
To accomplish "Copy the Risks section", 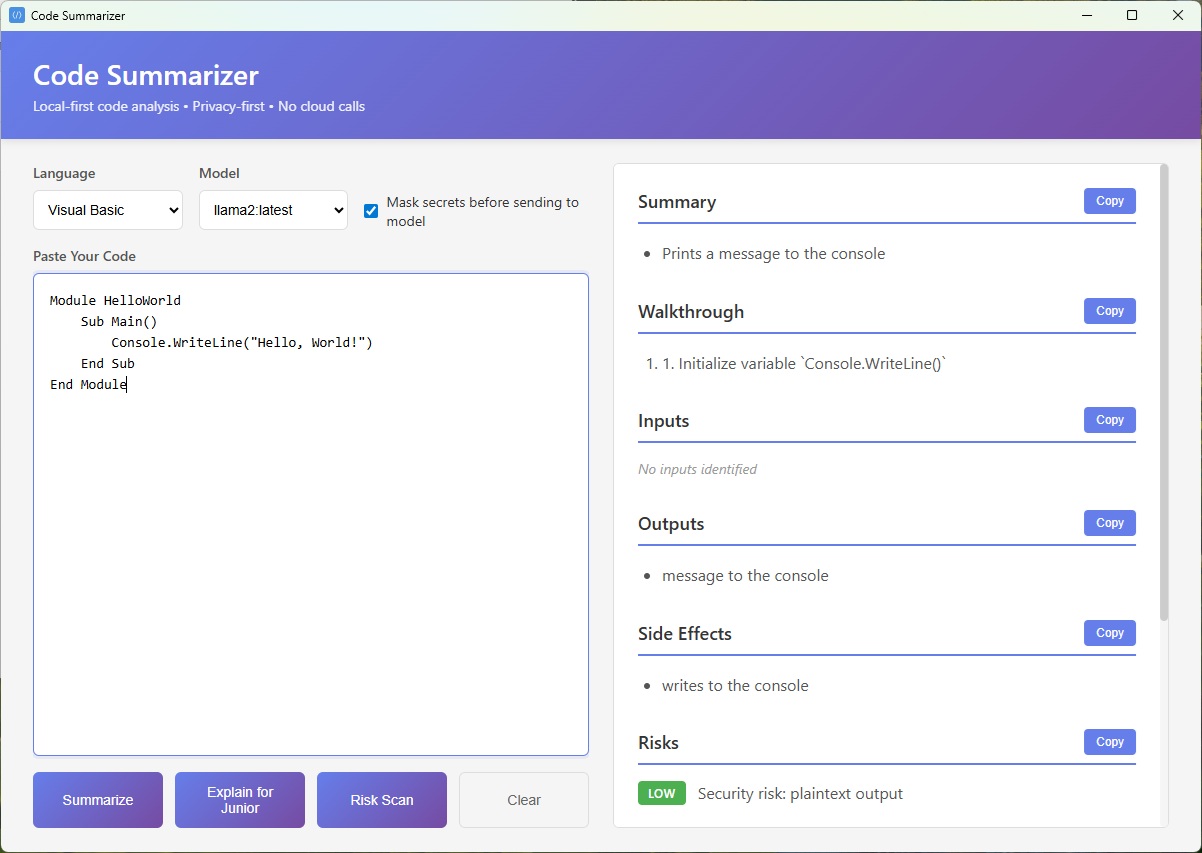I will coord(1110,742).
